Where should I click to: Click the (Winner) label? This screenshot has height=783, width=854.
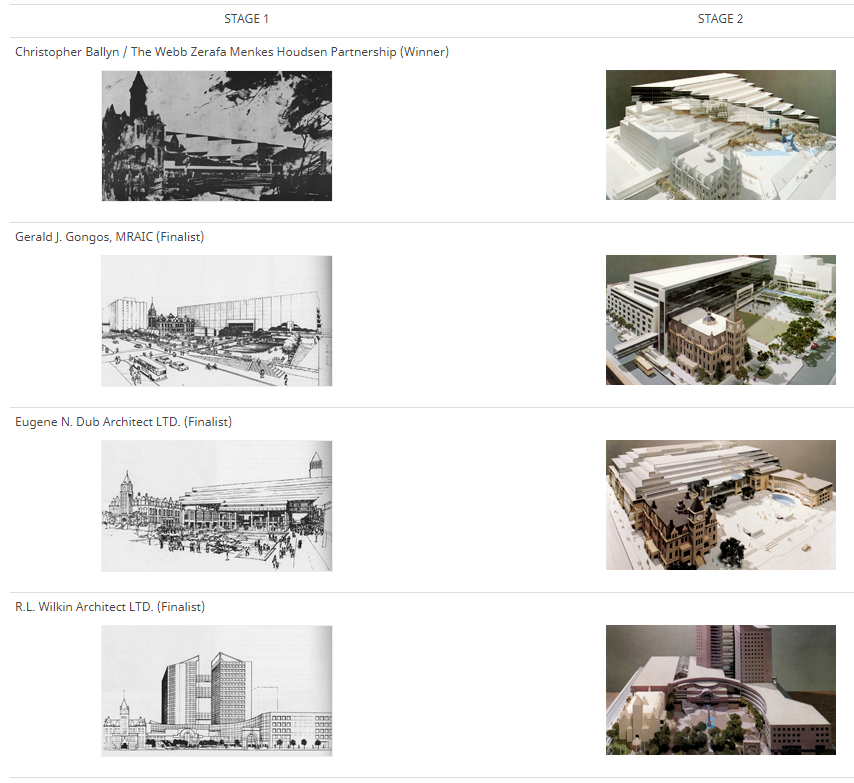click(x=424, y=52)
